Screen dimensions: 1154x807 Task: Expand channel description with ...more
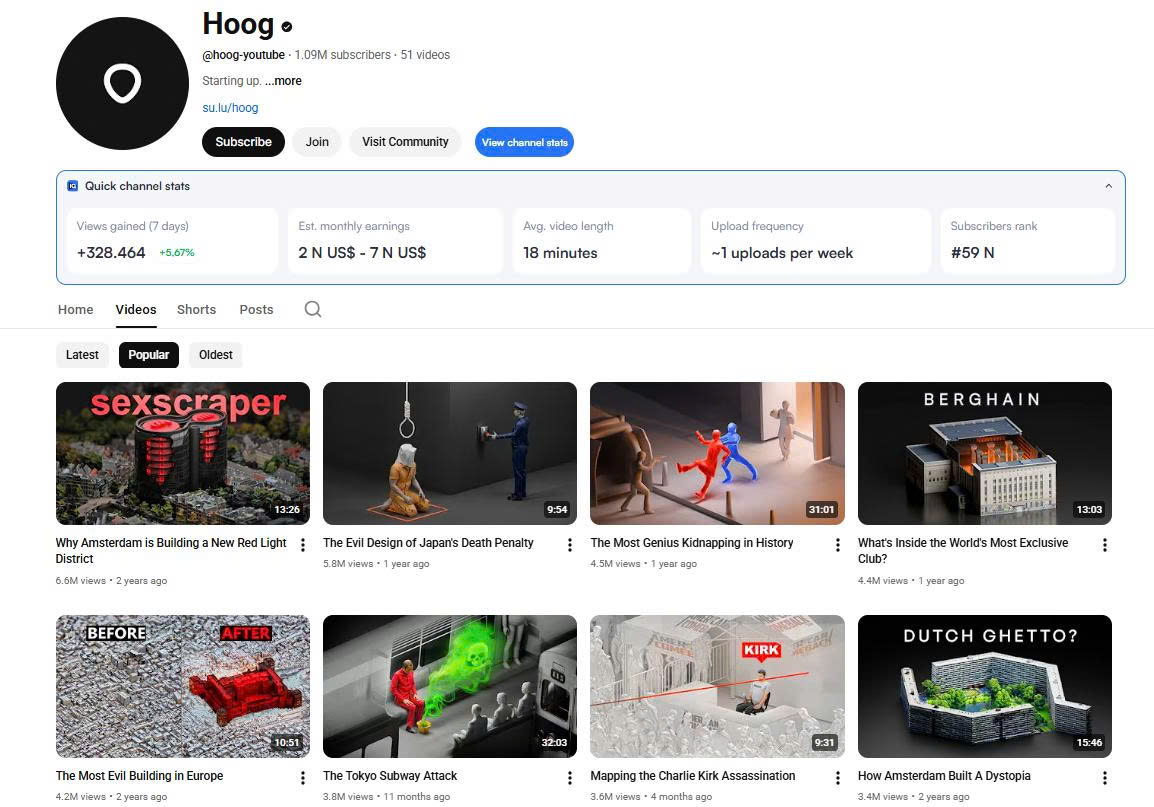tap(284, 81)
